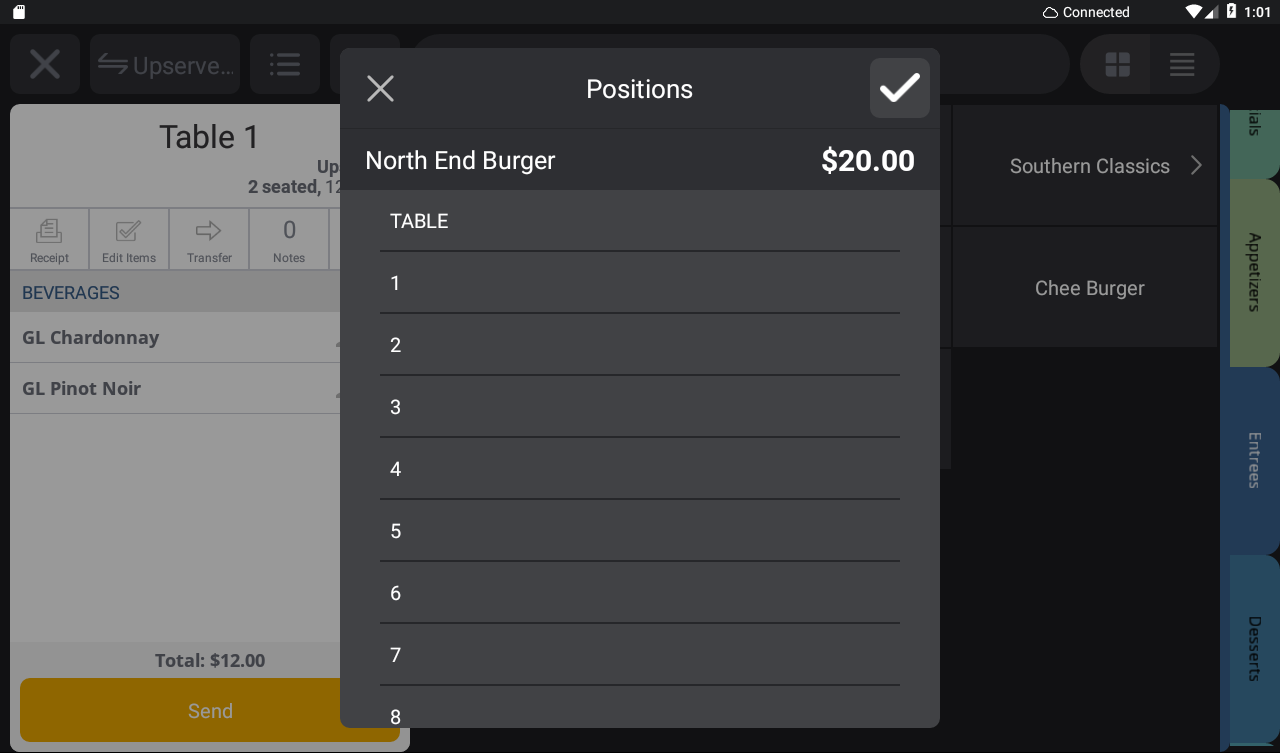
Task: Choose seat position 6
Action: click(640, 593)
